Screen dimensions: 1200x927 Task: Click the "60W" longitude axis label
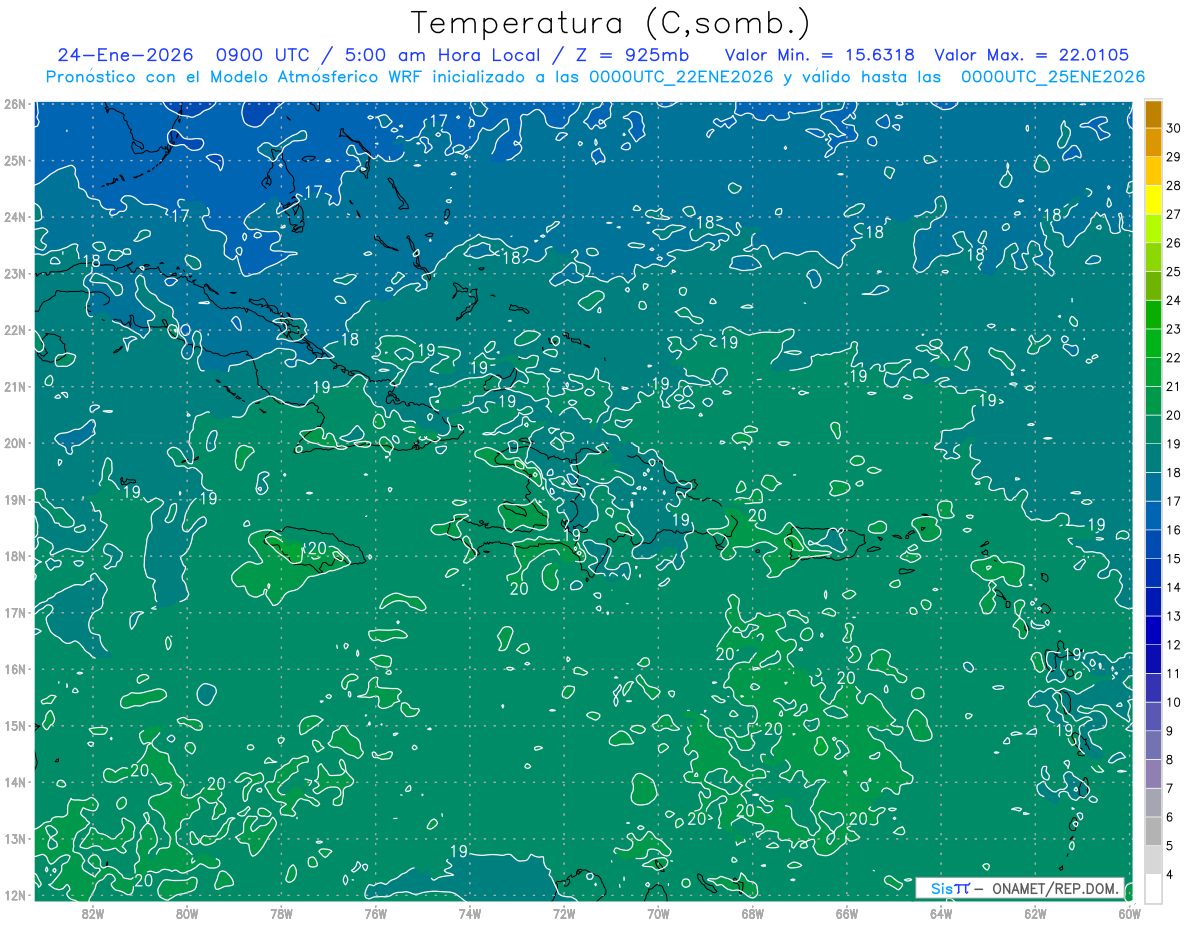[x=1129, y=912]
